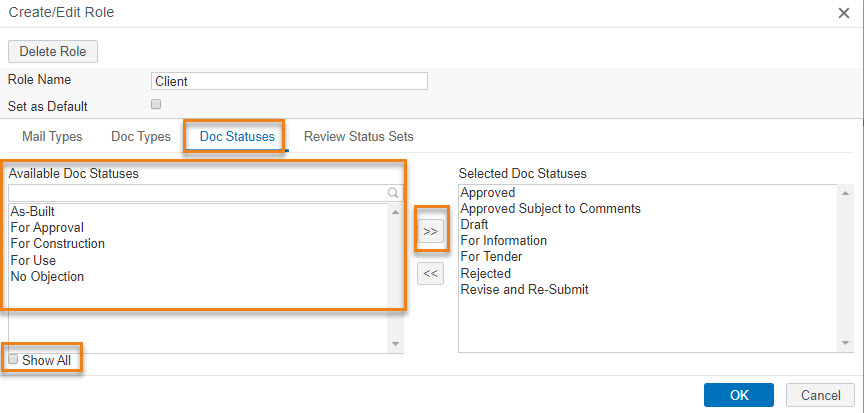Image resolution: width=864 pixels, height=413 pixels.
Task: Select No Objection in the available list
Action: tap(47, 275)
